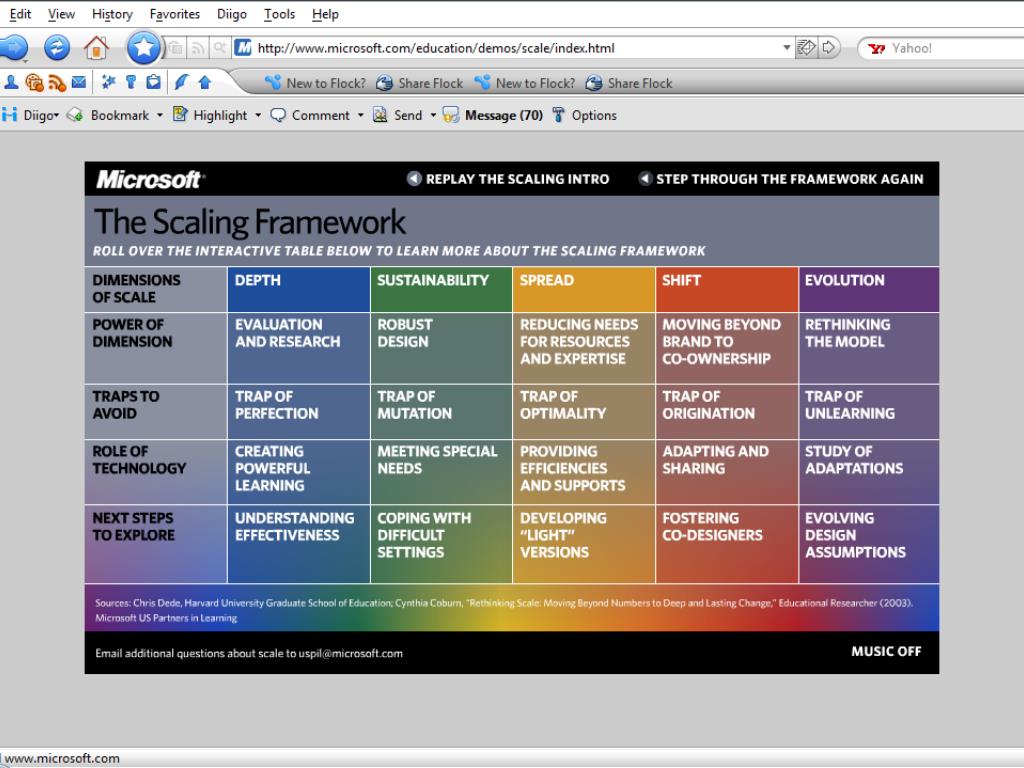Open the View menu
The height and width of the screenshot is (768, 1024).
61,14
